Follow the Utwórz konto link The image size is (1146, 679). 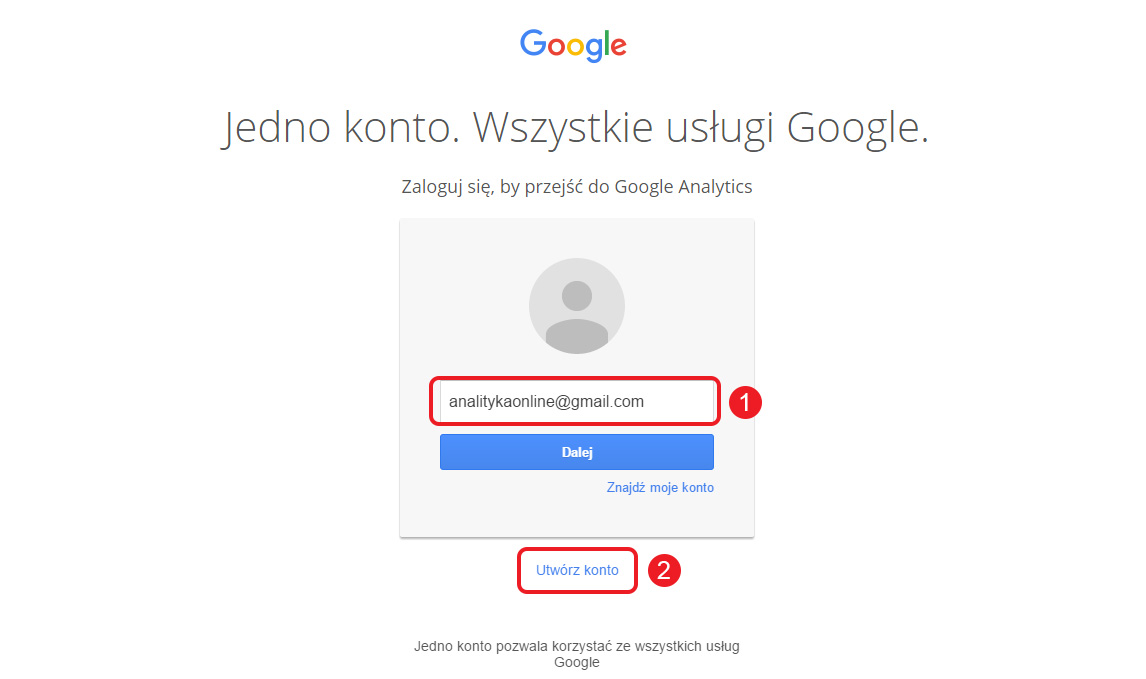click(577, 570)
